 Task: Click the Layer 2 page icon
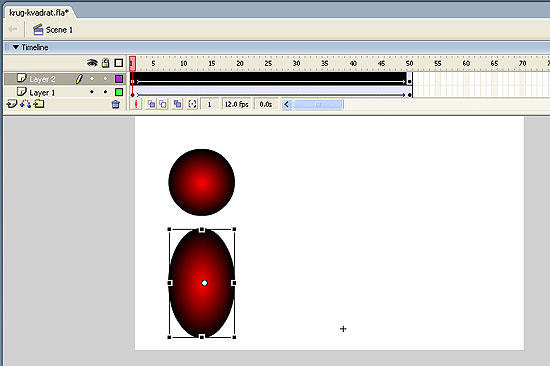22,78
